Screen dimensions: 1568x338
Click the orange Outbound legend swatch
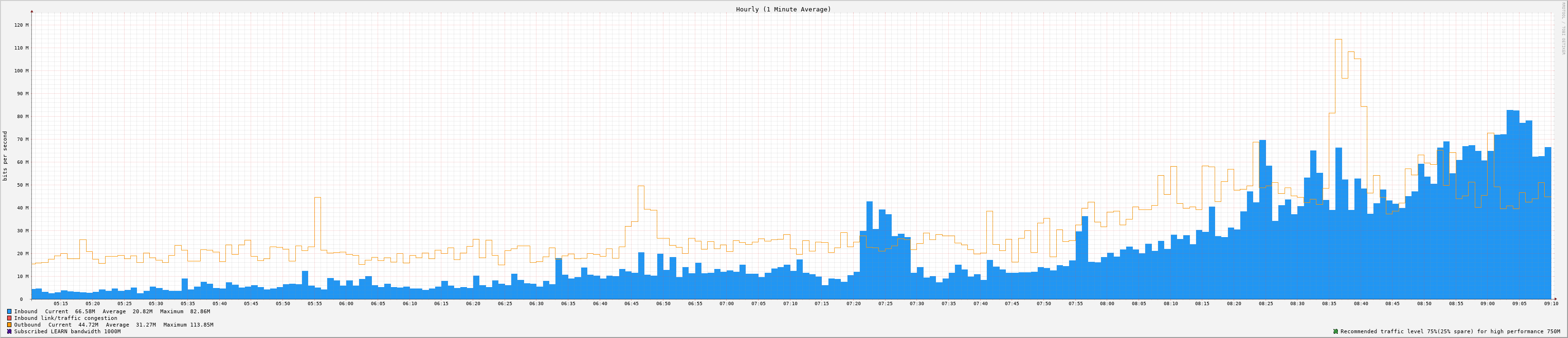click(9, 325)
